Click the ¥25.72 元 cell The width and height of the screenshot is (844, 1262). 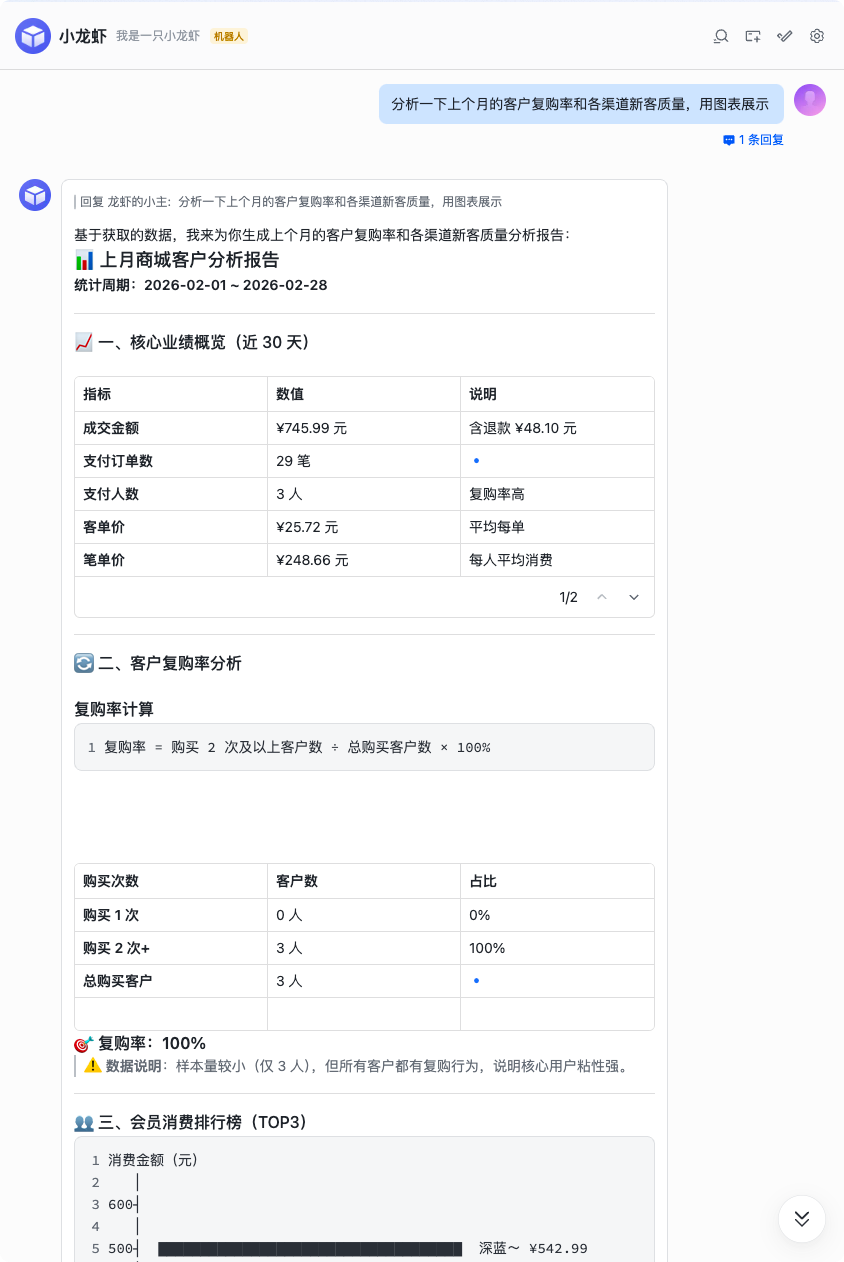(364, 527)
